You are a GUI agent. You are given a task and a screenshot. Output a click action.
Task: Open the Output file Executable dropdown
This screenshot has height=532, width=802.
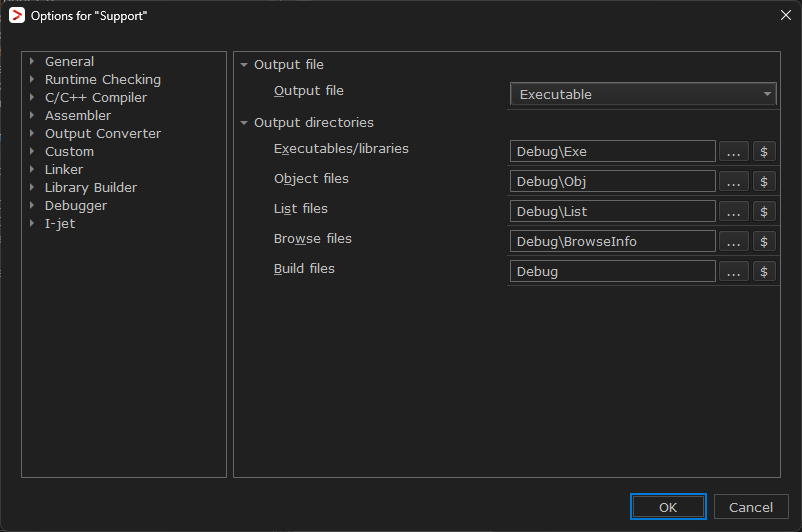643,94
